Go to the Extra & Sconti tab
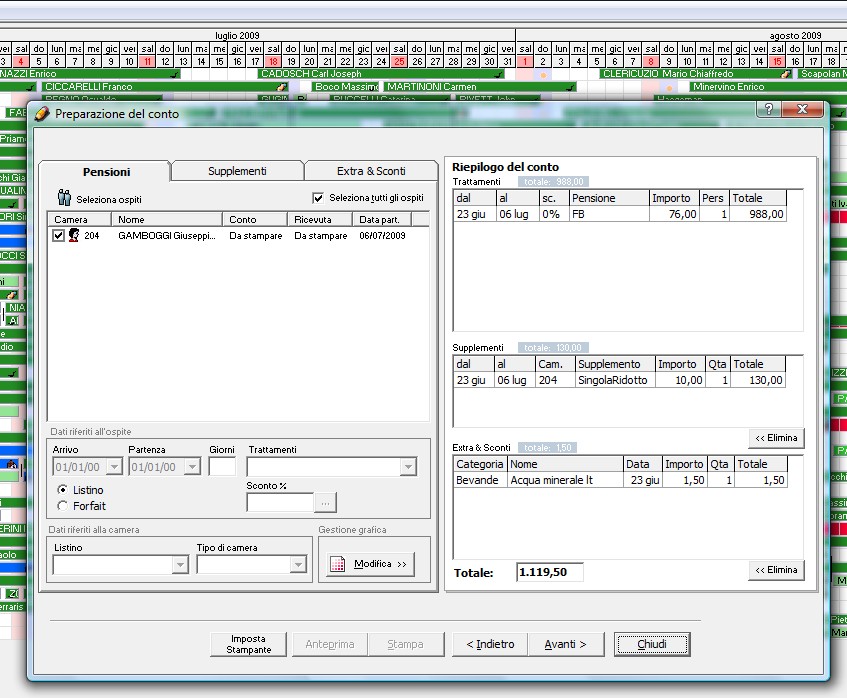This screenshot has height=698, width=847. 371,171
